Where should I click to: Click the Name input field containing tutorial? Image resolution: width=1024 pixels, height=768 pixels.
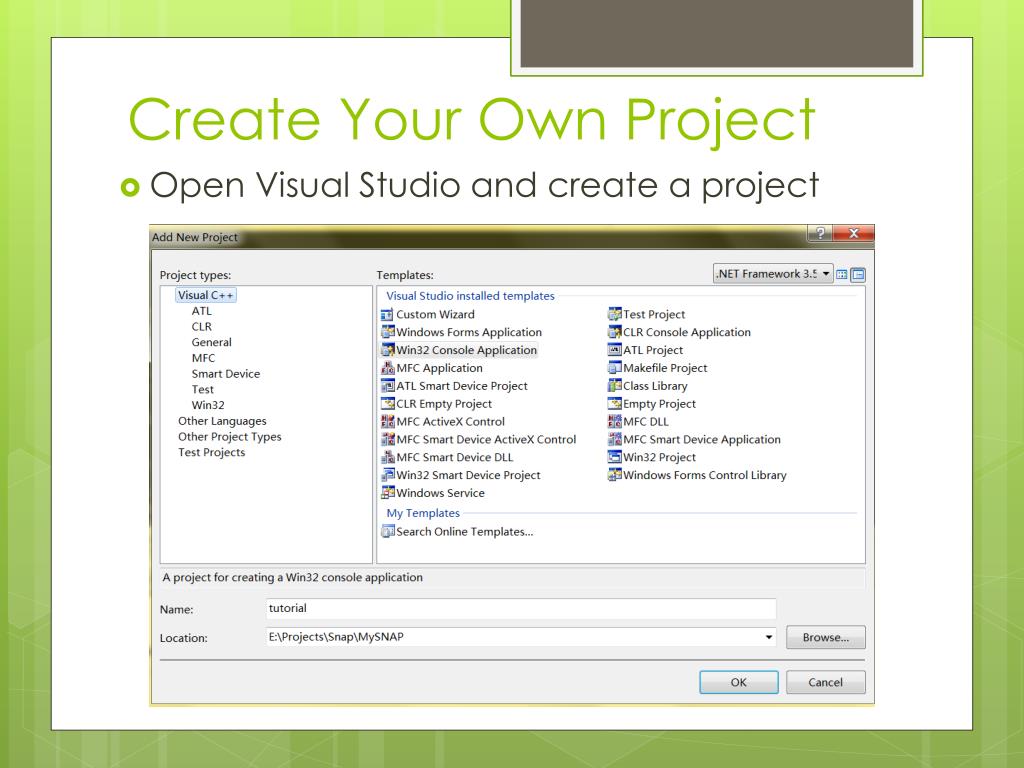[521, 608]
